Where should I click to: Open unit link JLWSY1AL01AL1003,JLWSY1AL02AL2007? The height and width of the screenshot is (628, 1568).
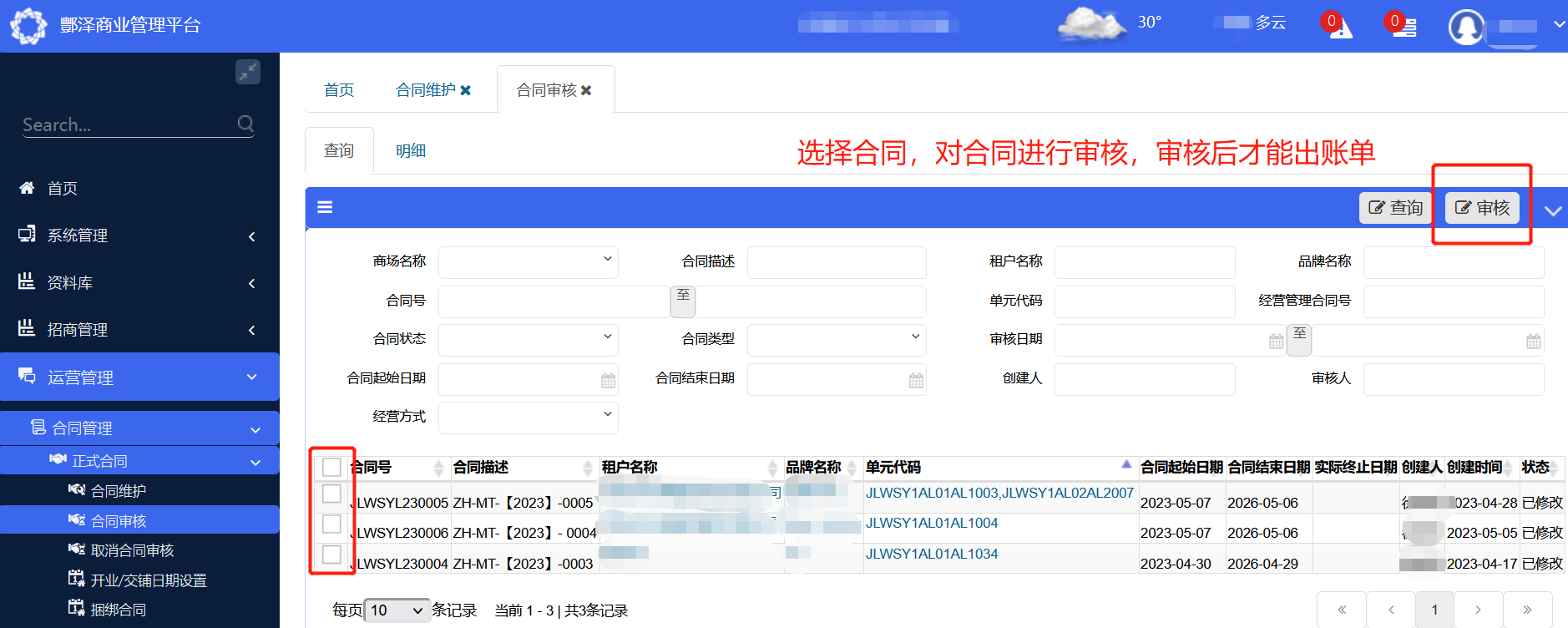(999, 493)
